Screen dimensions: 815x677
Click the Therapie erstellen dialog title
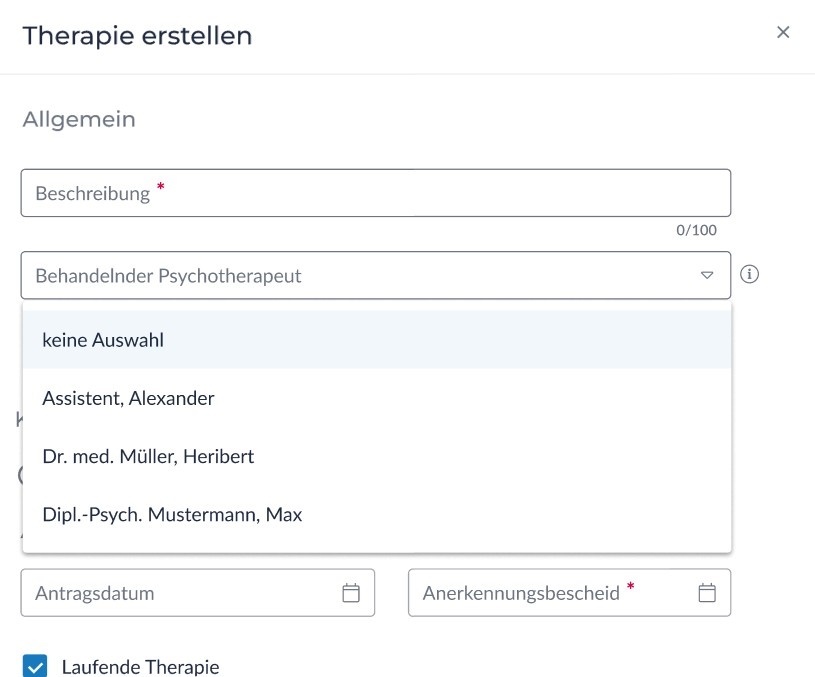click(137, 36)
